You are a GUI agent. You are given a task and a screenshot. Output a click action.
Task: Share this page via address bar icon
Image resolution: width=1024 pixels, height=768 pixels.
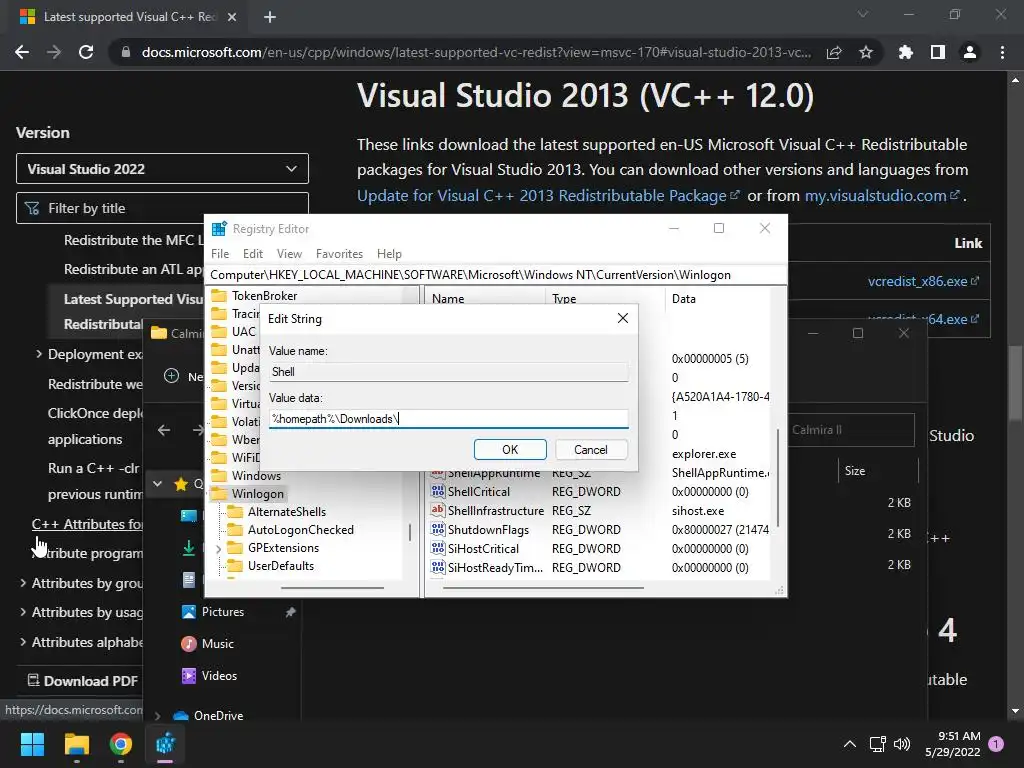tap(834, 52)
